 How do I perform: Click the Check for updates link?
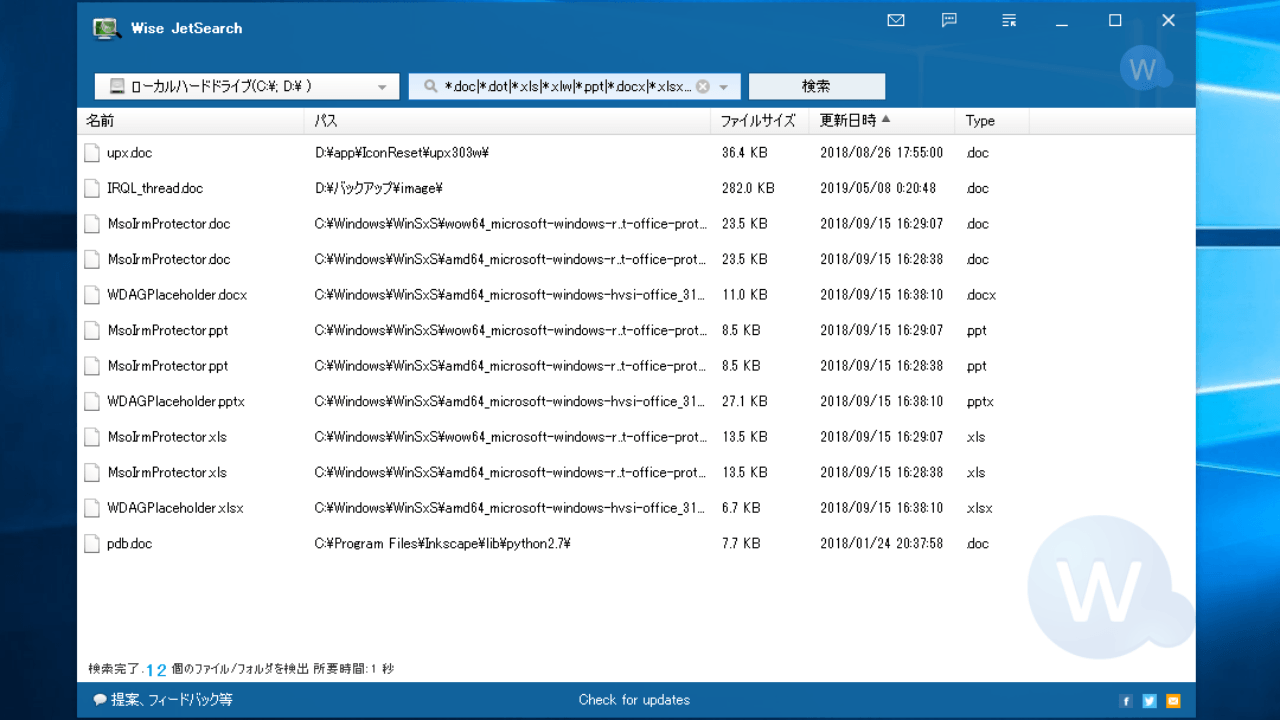[x=634, y=700]
